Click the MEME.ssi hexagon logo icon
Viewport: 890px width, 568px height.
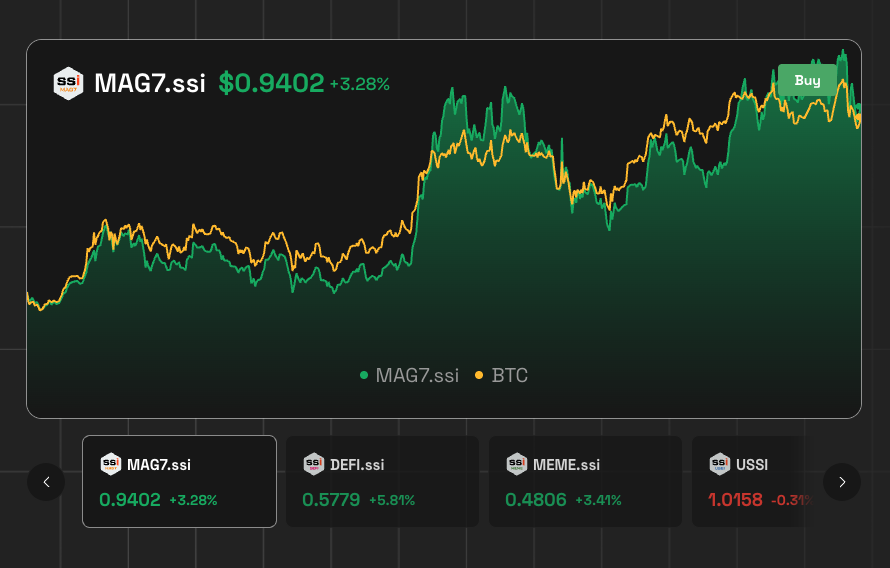click(x=517, y=464)
